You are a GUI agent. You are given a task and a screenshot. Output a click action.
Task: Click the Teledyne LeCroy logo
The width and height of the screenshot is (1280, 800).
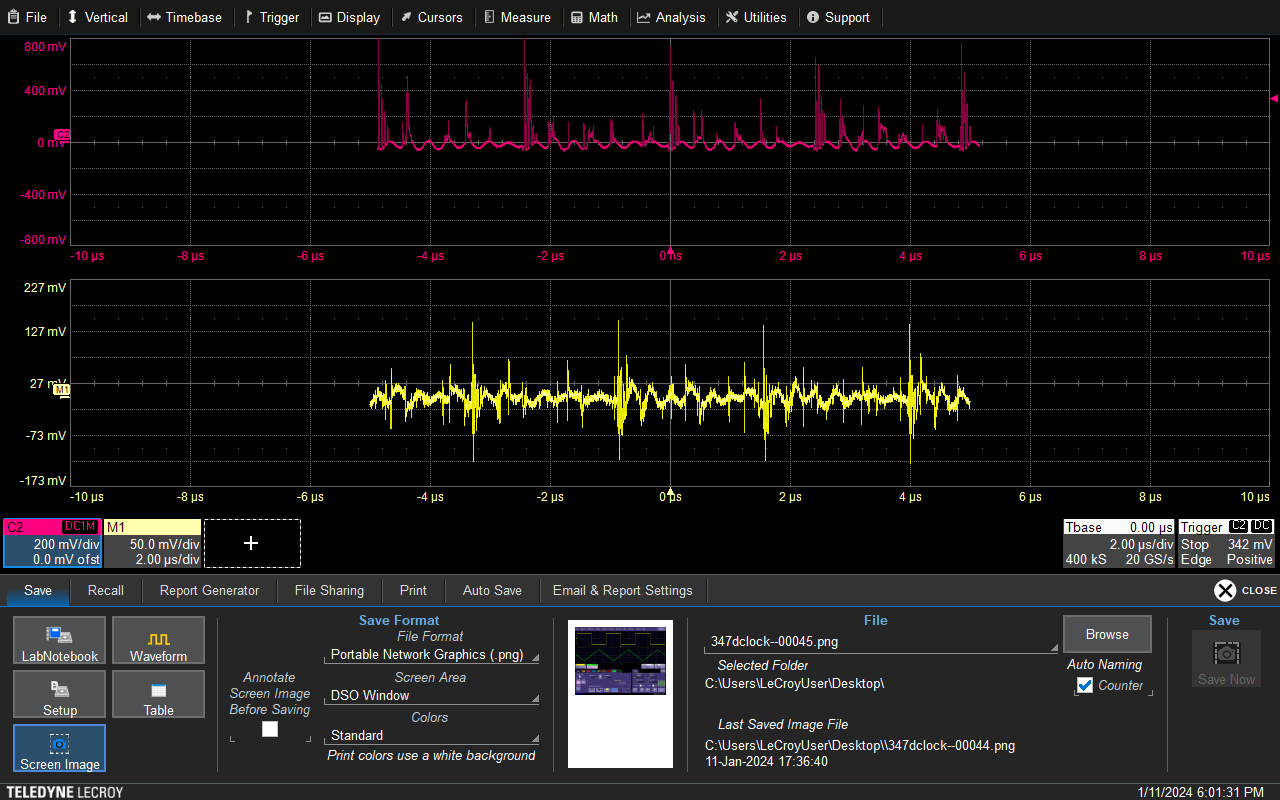tap(63, 792)
